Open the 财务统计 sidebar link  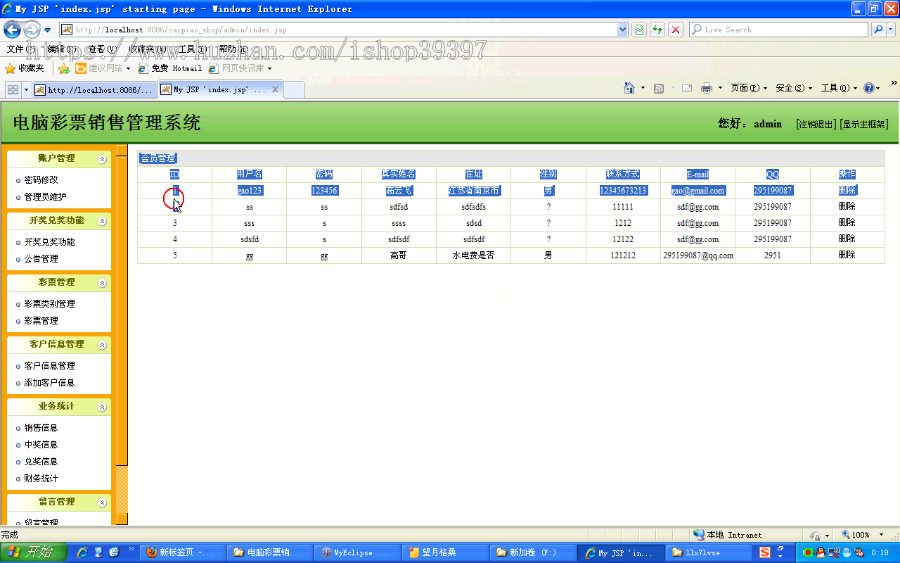point(41,478)
